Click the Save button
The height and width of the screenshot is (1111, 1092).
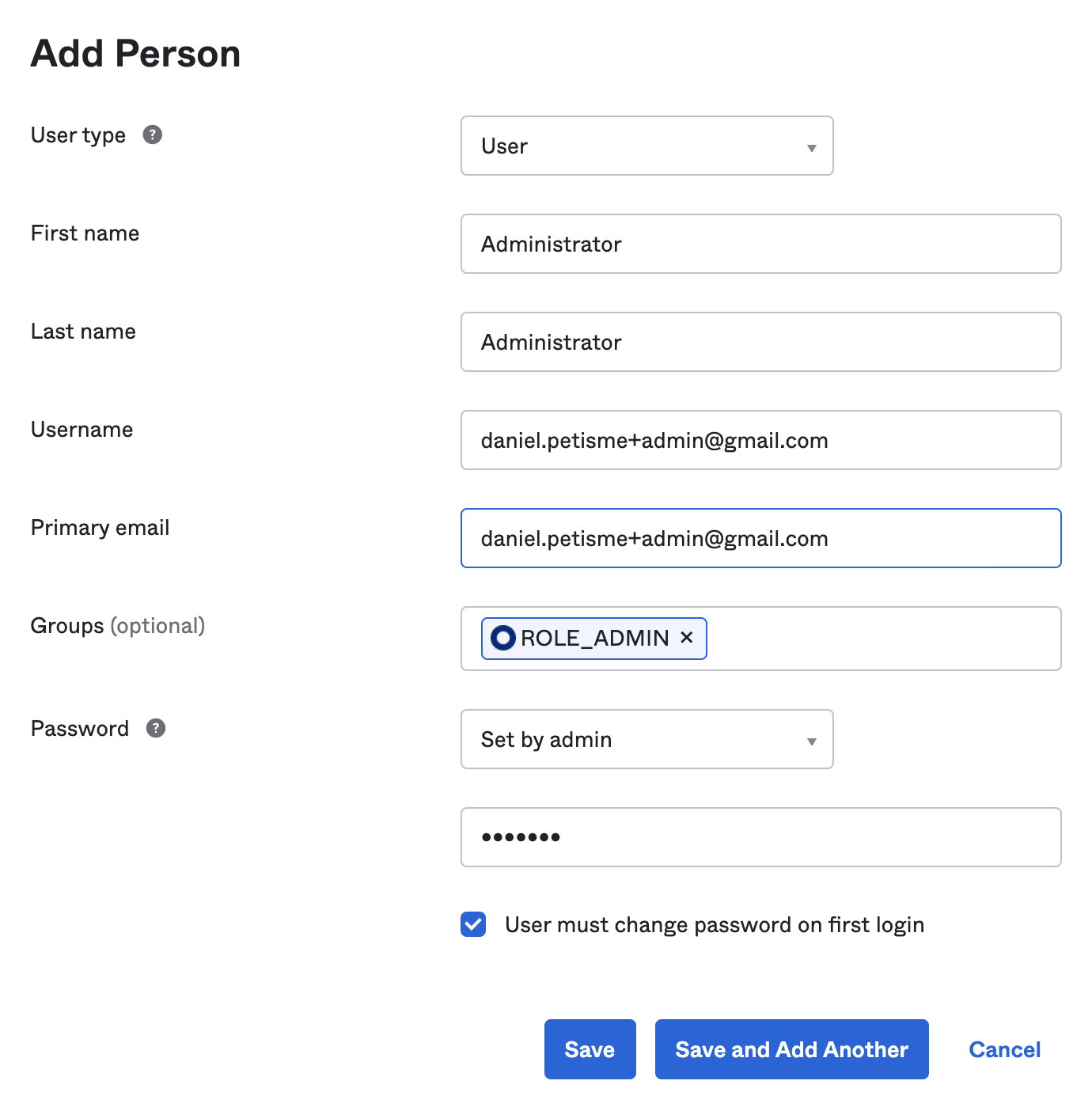590,1049
